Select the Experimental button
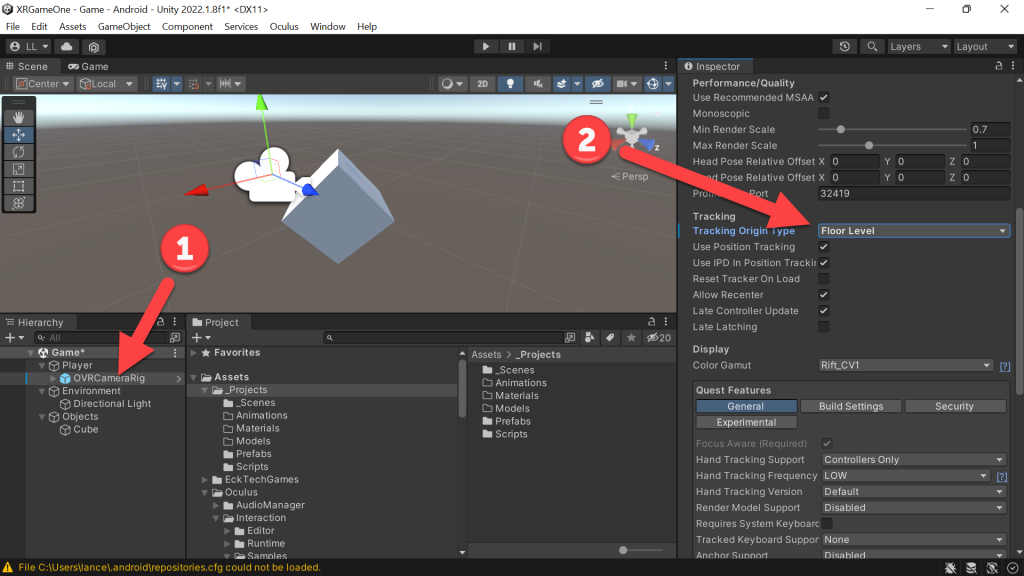 [x=746, y=423]
